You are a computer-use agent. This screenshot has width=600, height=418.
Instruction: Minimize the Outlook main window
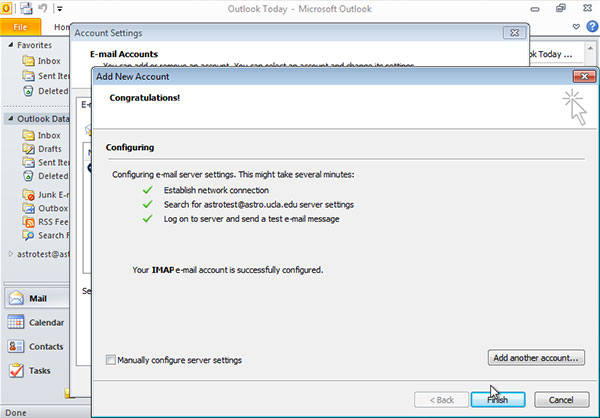[x=535, y=8]
